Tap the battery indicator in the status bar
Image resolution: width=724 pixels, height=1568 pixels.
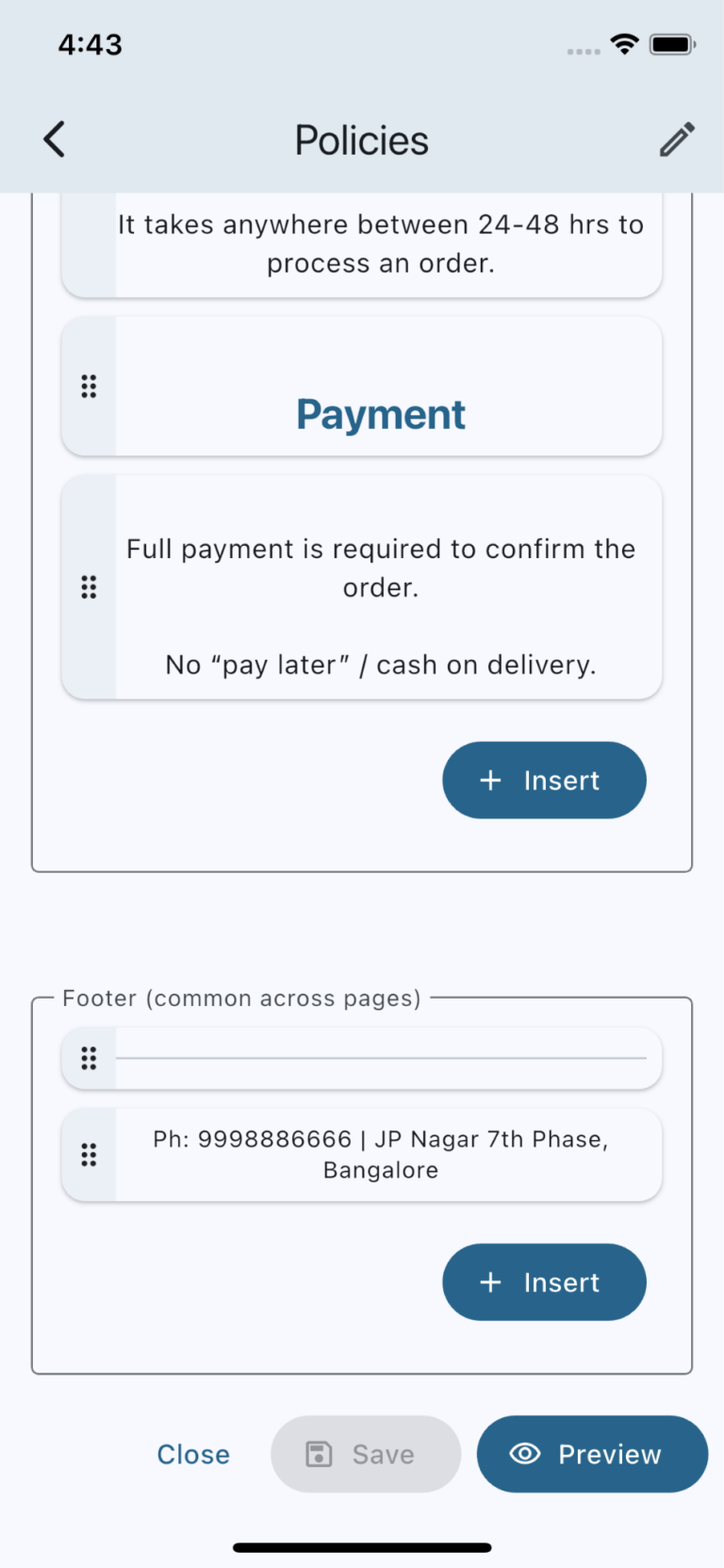coord(671,42)
